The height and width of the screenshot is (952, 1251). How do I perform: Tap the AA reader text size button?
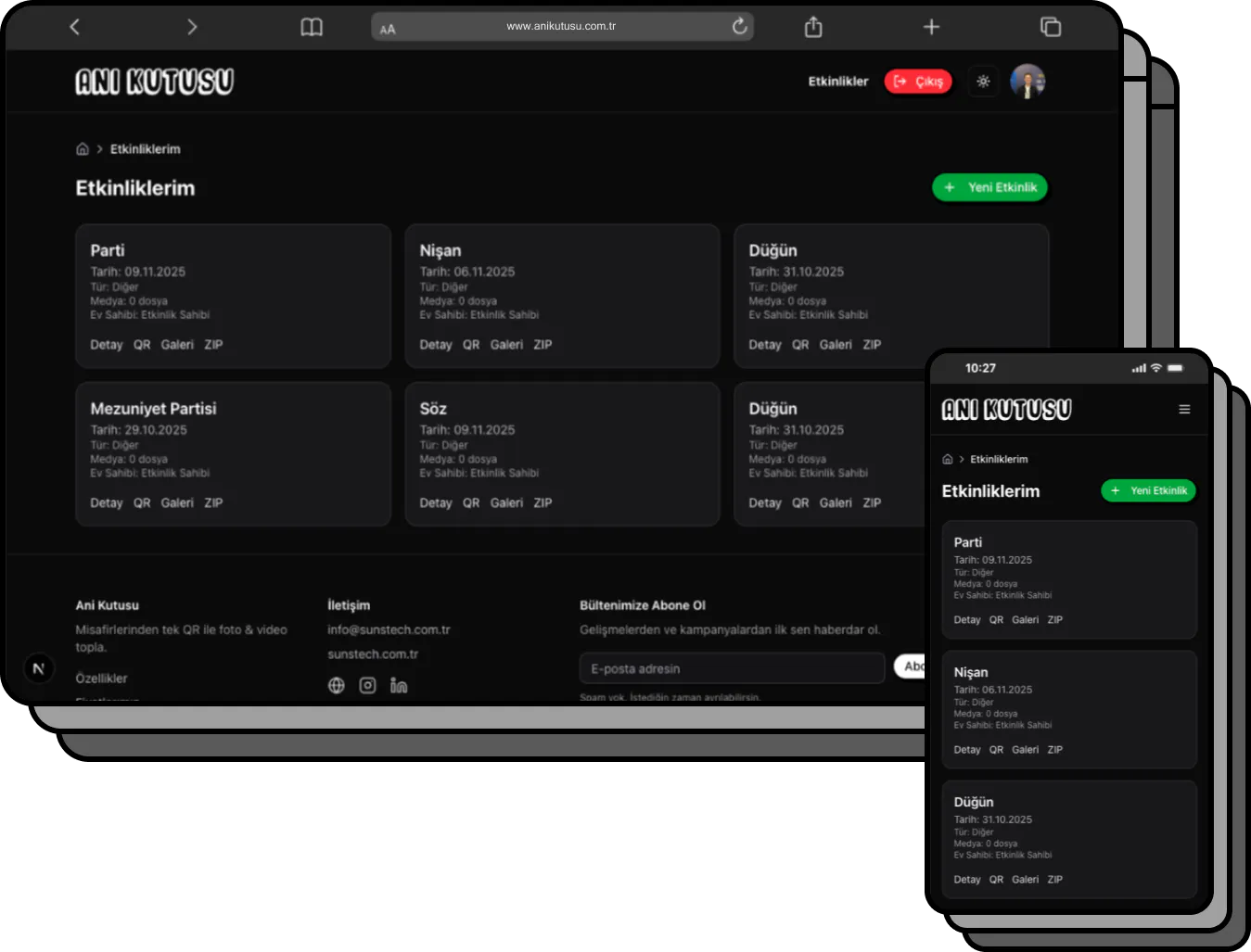pos(388,29)
